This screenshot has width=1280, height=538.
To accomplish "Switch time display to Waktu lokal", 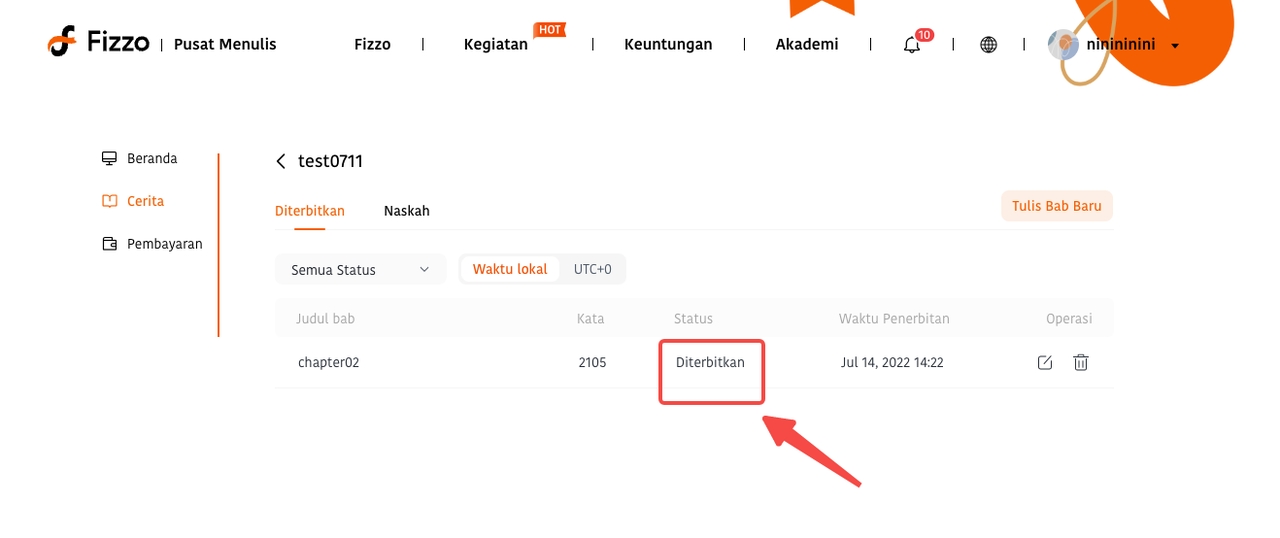I will coord(510,269).
